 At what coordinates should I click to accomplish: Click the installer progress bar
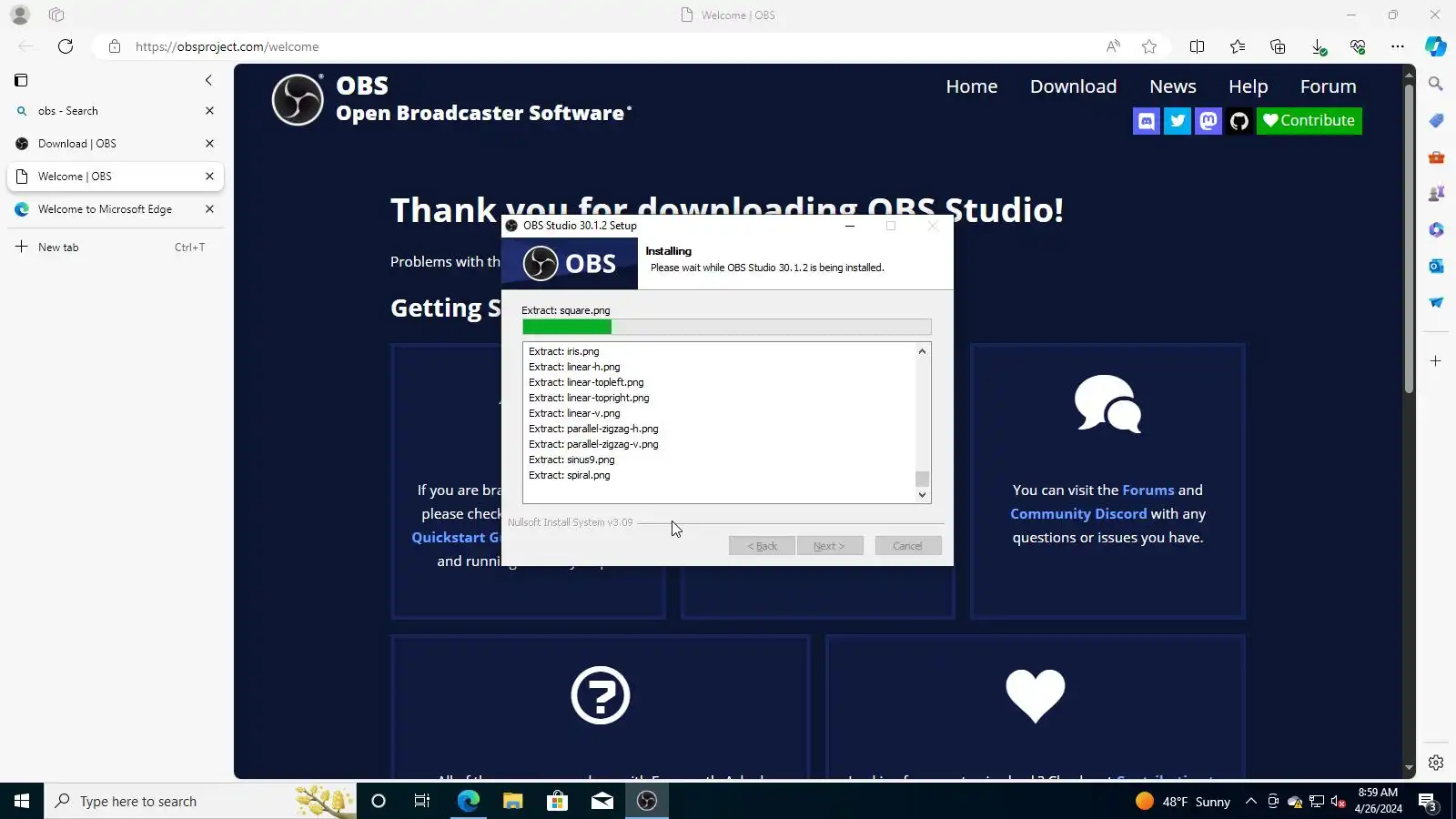727,327
